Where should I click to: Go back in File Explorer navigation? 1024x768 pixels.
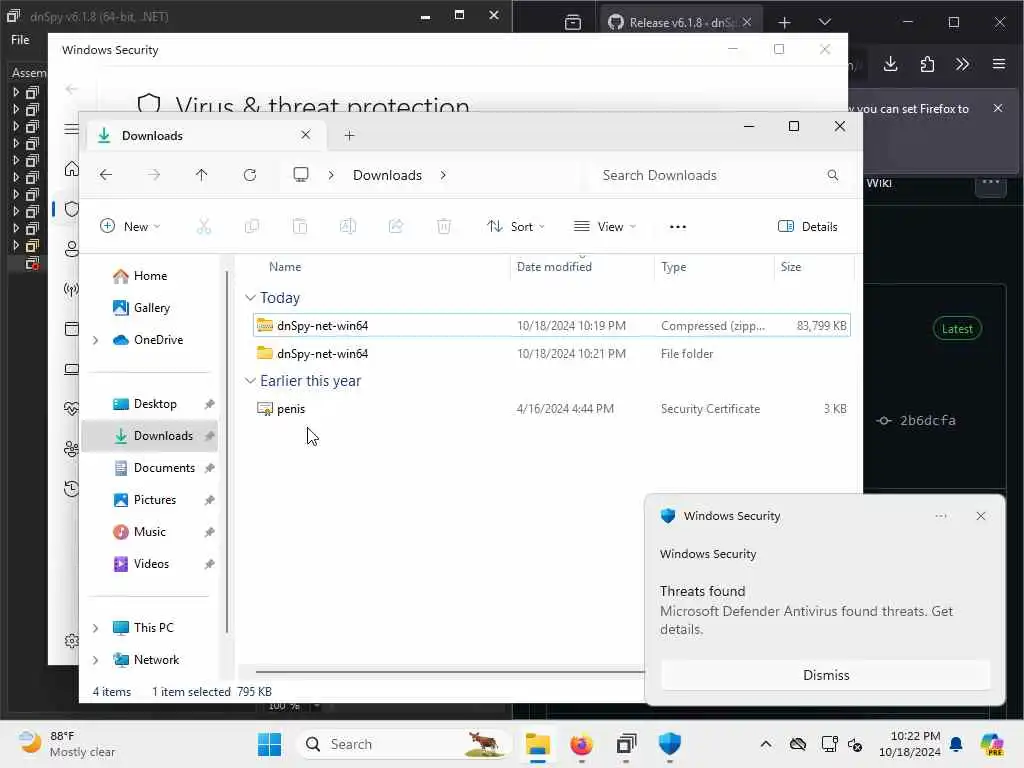tap(106, 175)
